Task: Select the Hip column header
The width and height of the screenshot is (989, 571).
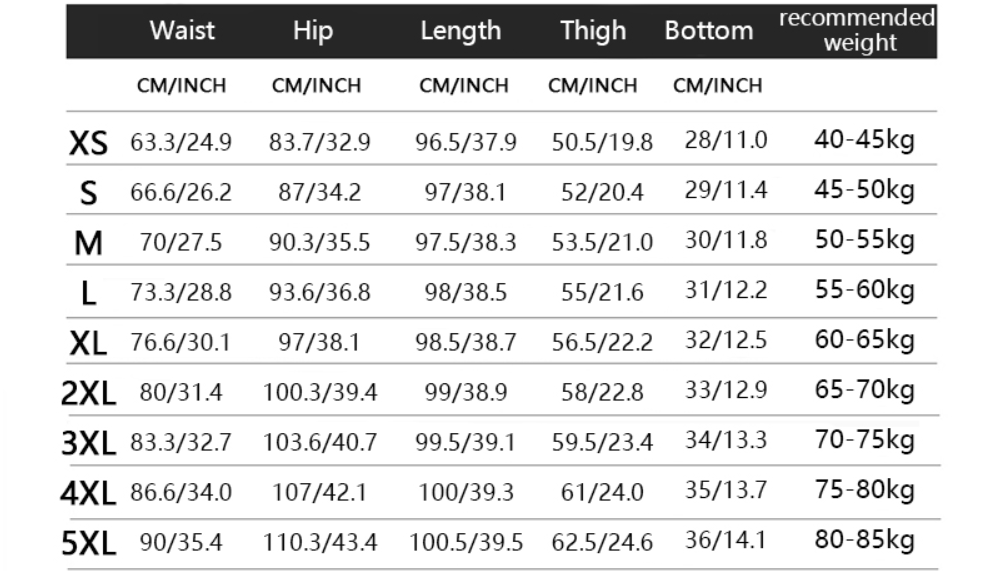Action: pos(312,30)
